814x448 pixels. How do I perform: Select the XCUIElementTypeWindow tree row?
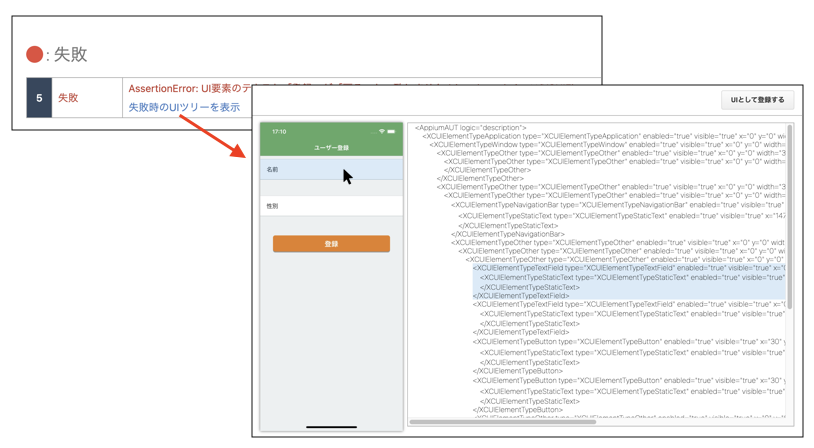pyautogui.click(x=607, y=144)
